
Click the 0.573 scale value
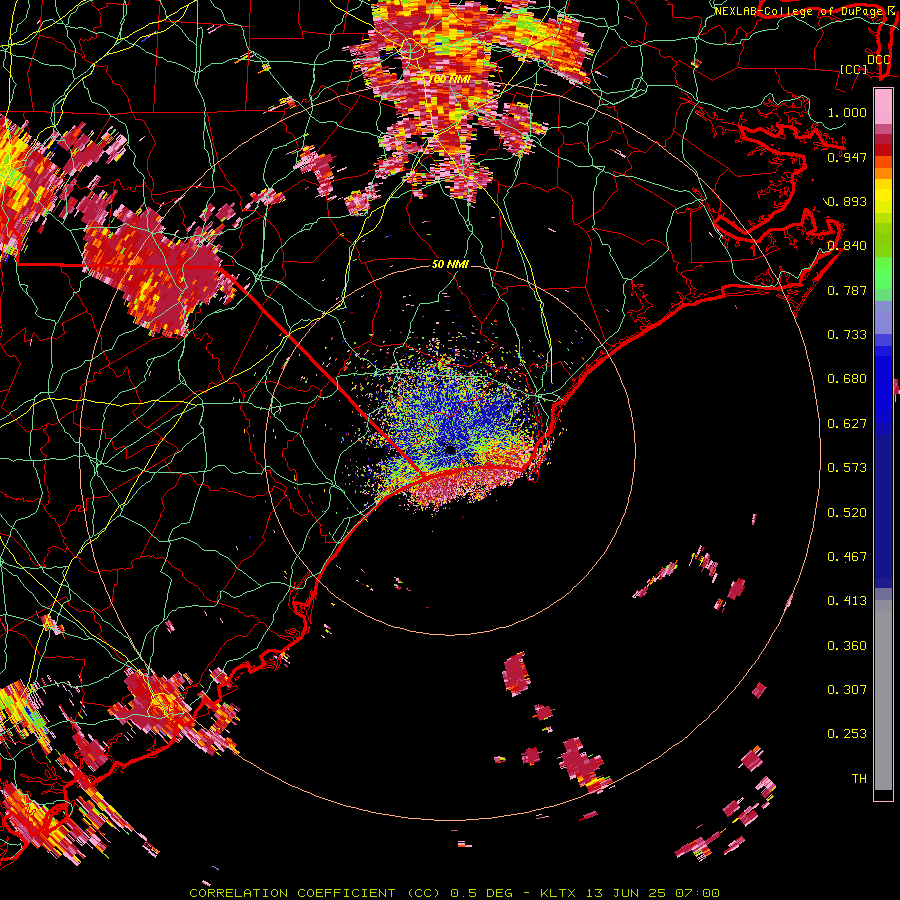point(847,468)
